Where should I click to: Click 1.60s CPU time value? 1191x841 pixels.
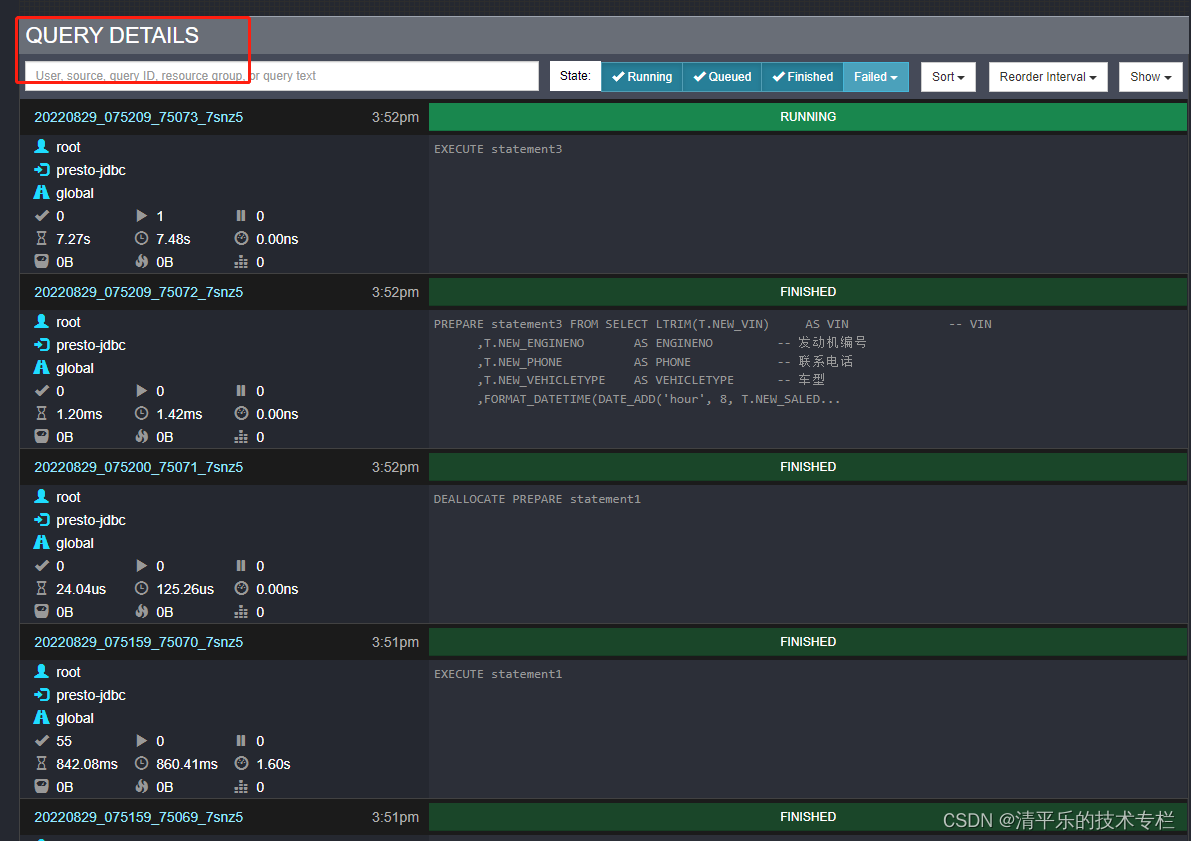273,764
